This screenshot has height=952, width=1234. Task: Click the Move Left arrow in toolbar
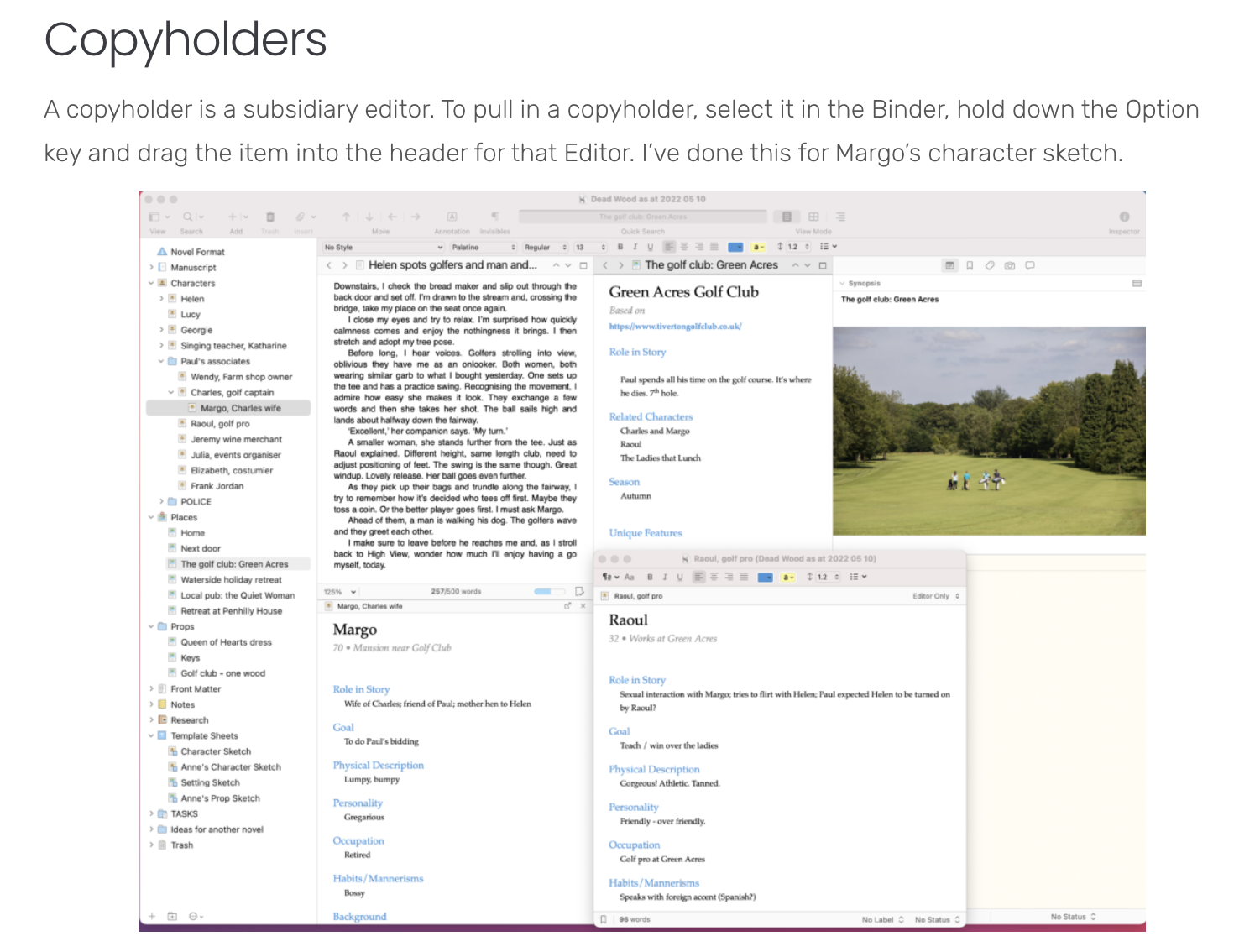click(392, 217)
